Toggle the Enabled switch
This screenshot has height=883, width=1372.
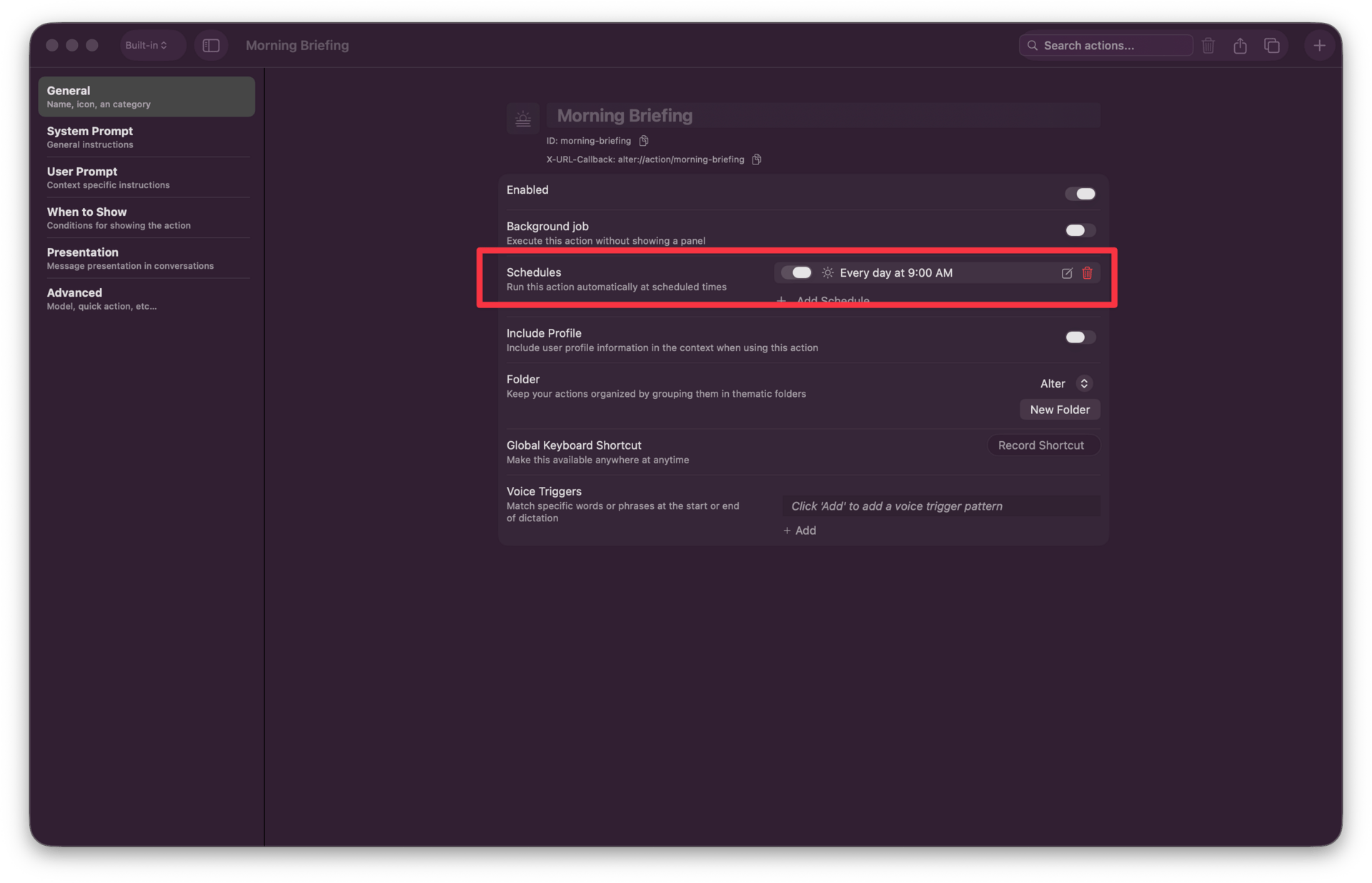click(1080, 194)
